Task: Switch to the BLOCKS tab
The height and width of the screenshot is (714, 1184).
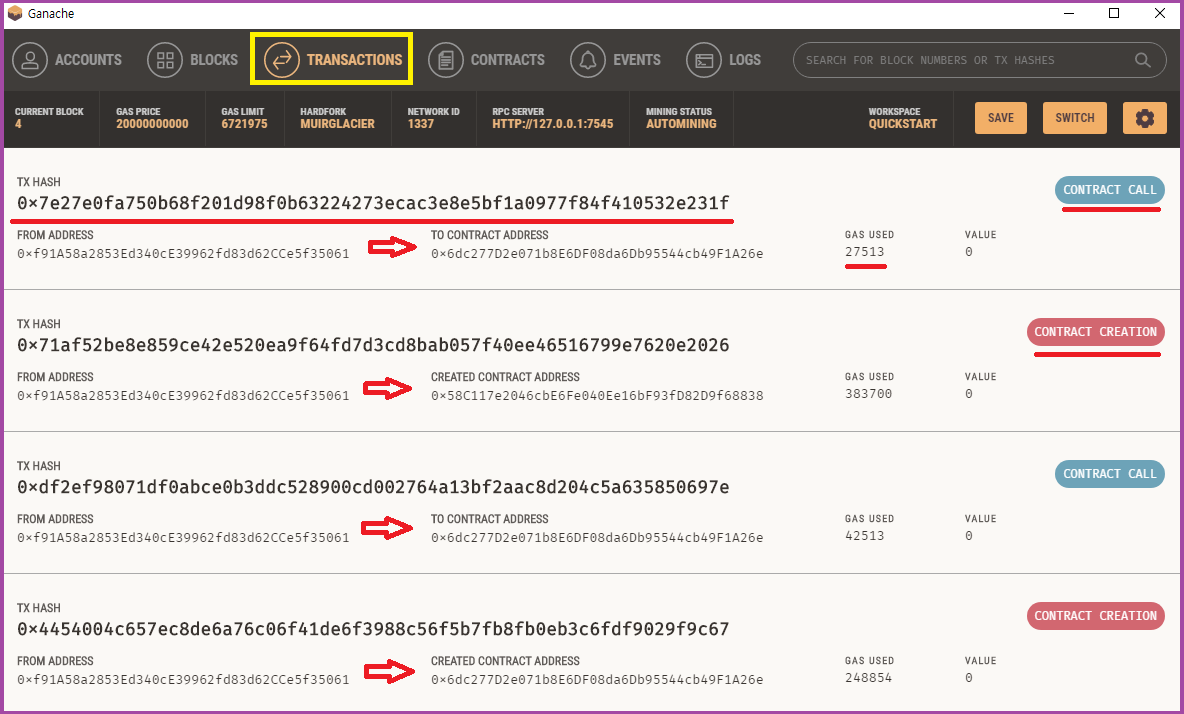Action: 214,60
